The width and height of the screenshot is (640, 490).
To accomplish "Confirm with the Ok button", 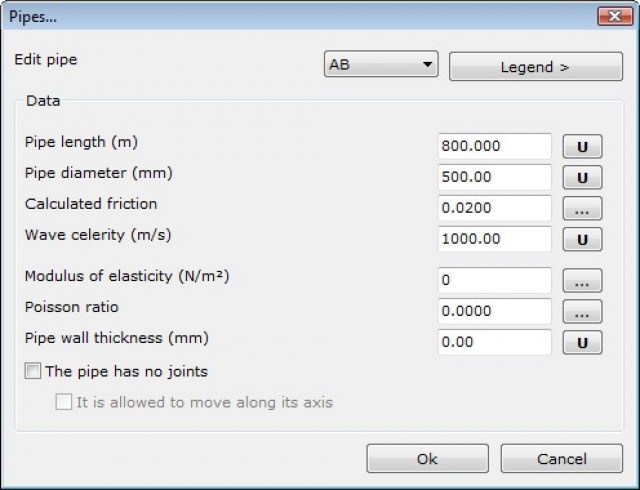I will tap(427, 459).
